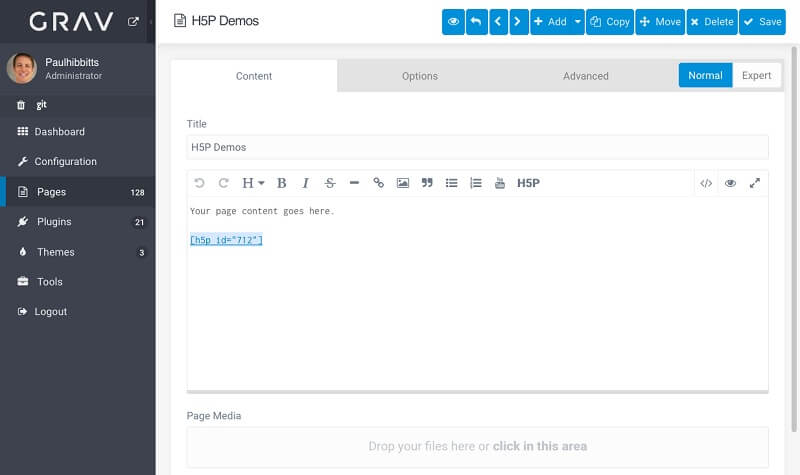
Task: Open the Paulhibbitts user avatar
Action: pos(21,68)
